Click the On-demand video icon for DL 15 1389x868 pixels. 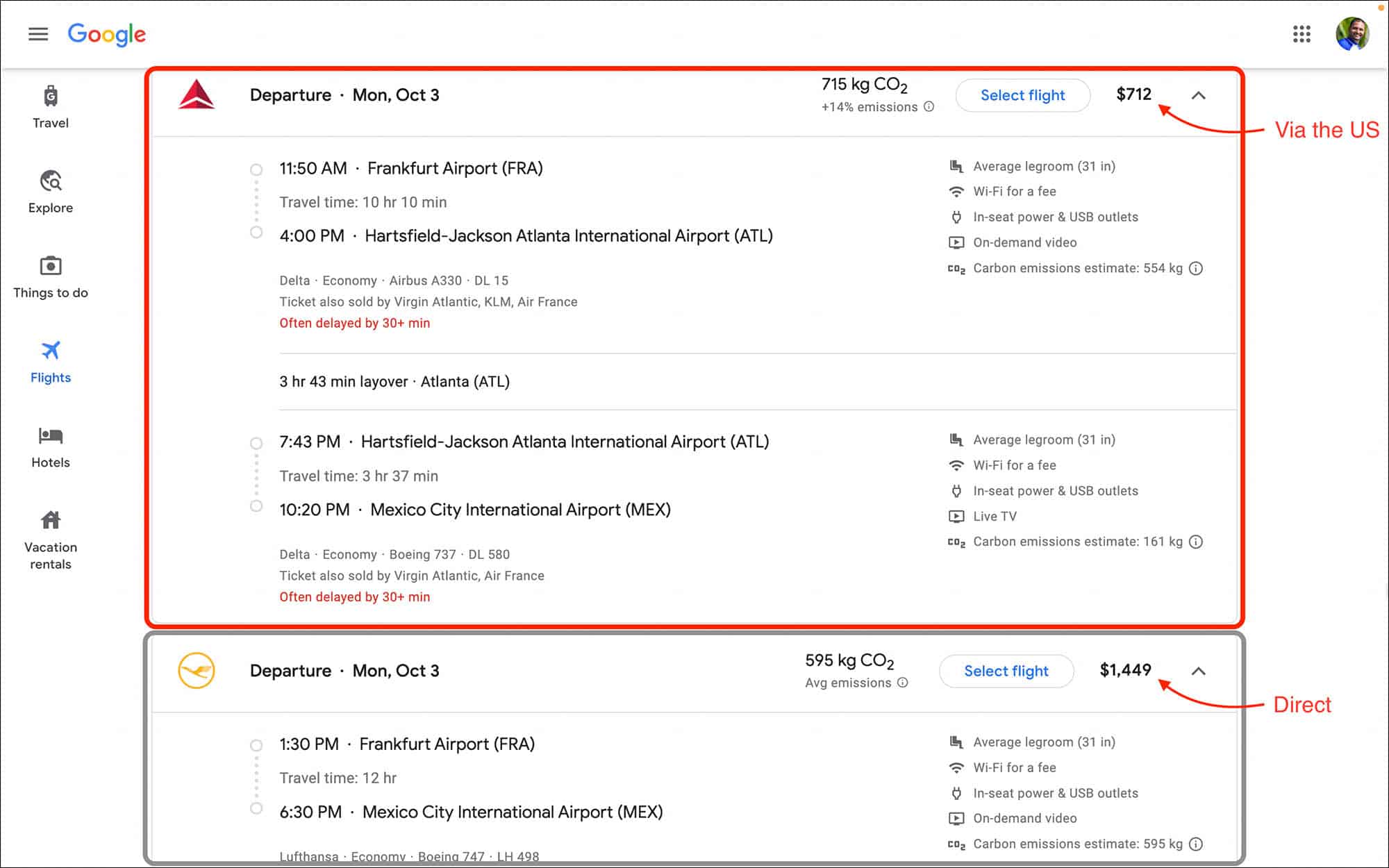point(956,242)
